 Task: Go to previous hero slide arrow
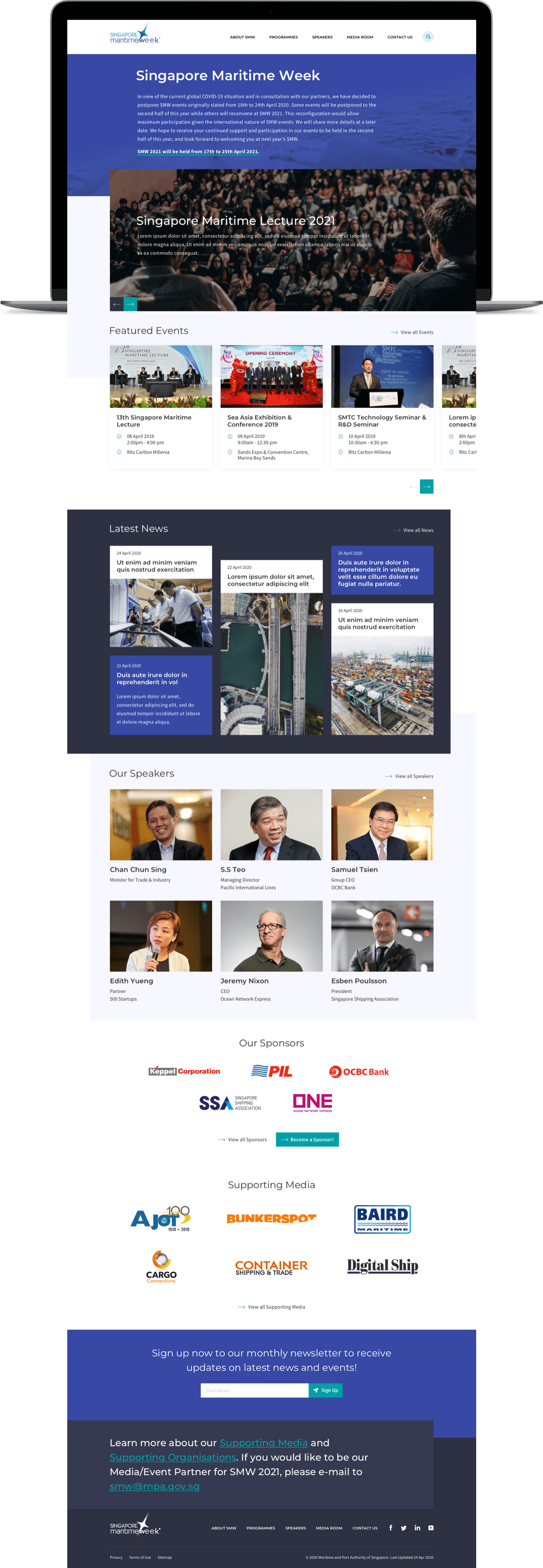click(x=117, y=304)
